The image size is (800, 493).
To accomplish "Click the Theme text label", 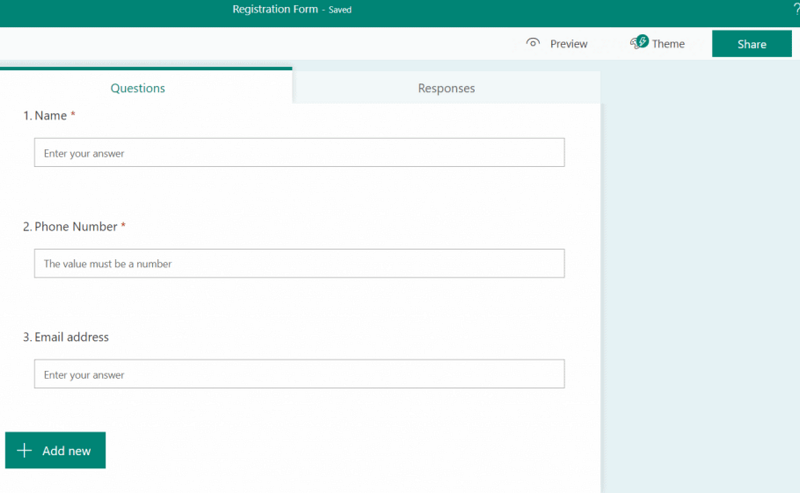I will [668, 44].
